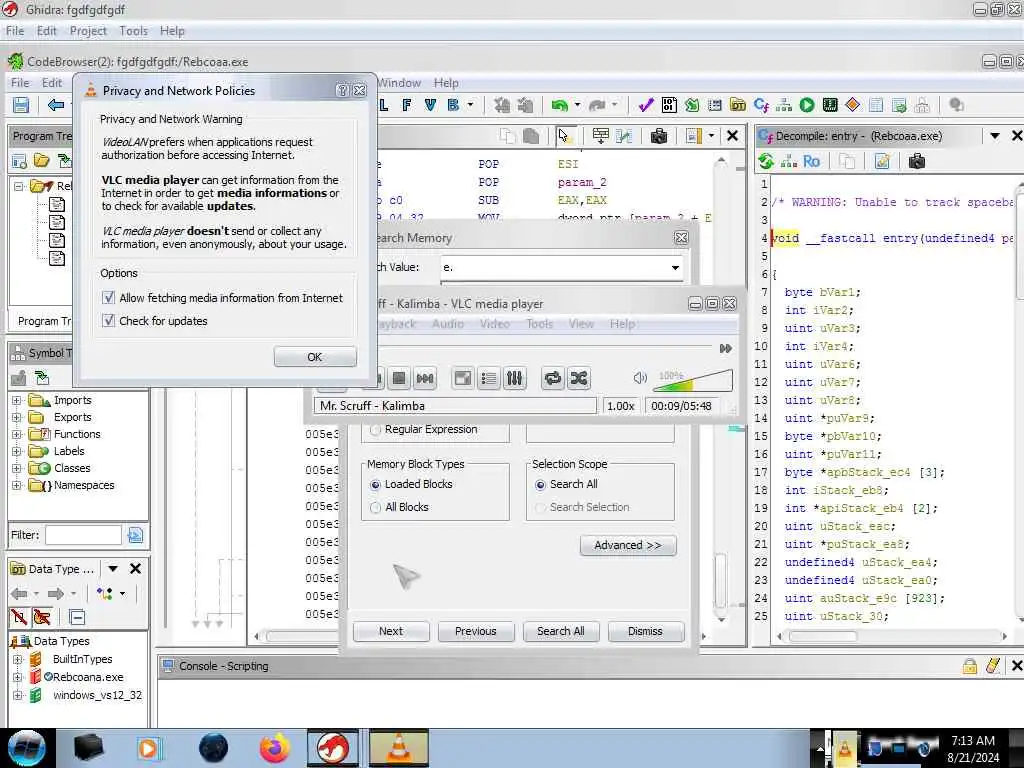Toggle VLC fullscreen button

(462, 378)
